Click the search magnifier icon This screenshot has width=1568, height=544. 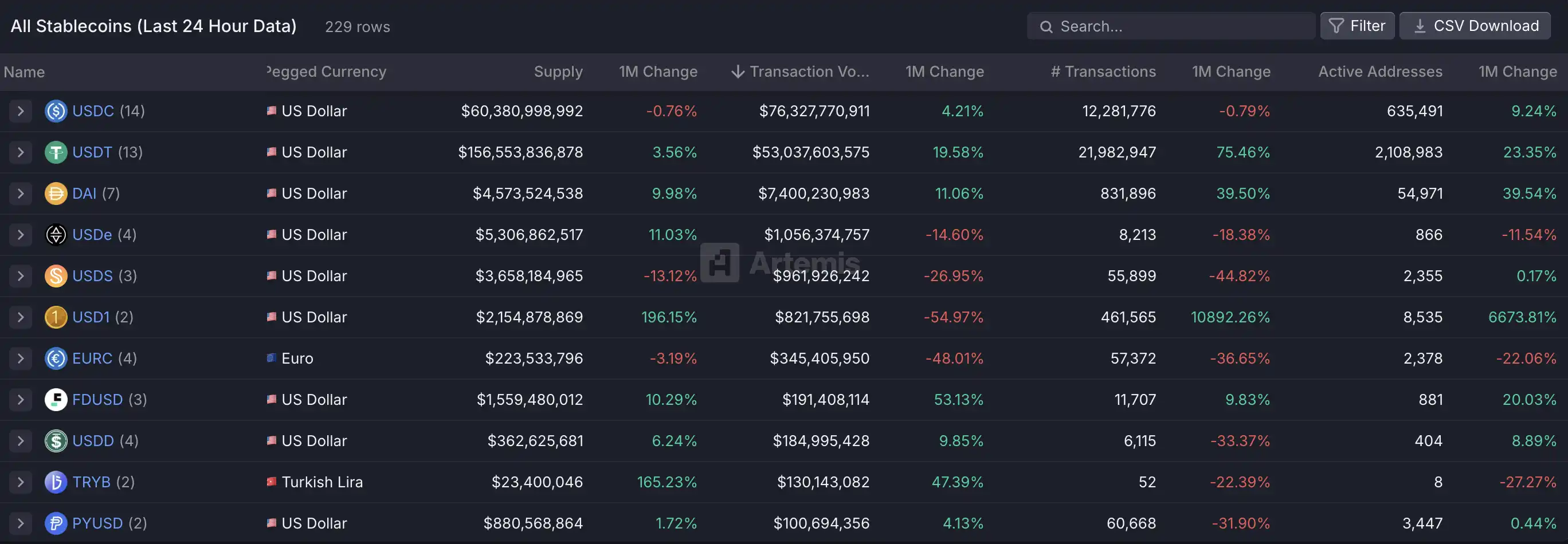[x=1046, y=26]
